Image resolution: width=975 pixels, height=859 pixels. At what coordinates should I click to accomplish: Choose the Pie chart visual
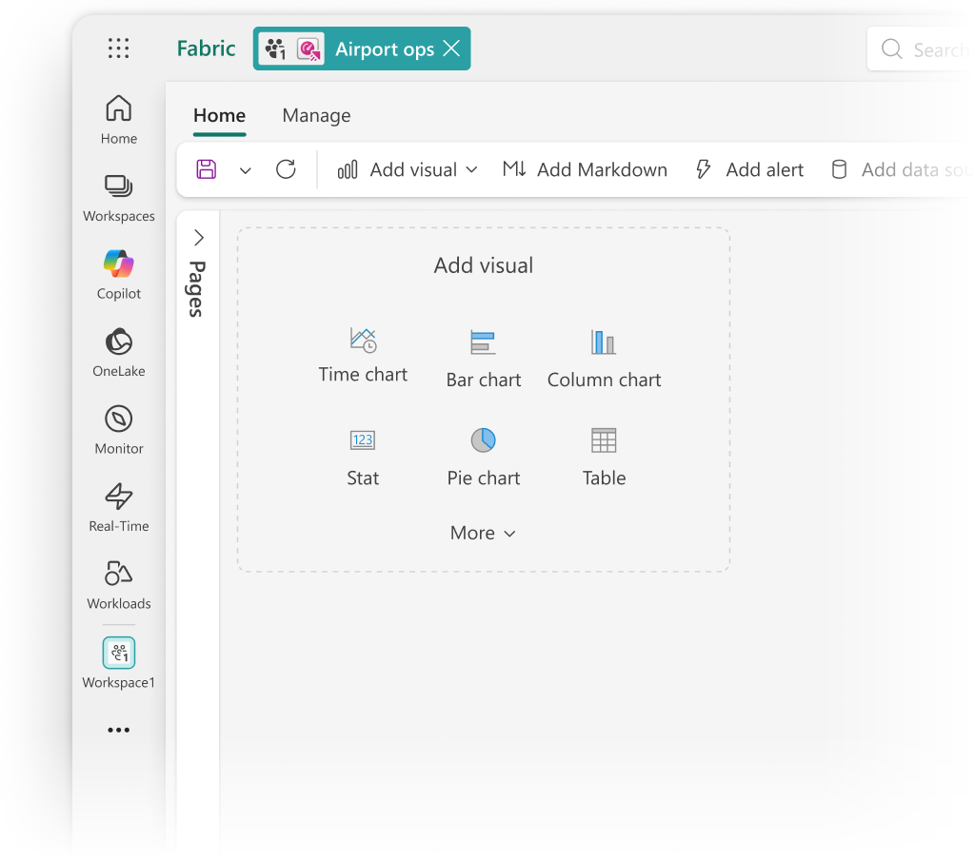coord(483,457)
